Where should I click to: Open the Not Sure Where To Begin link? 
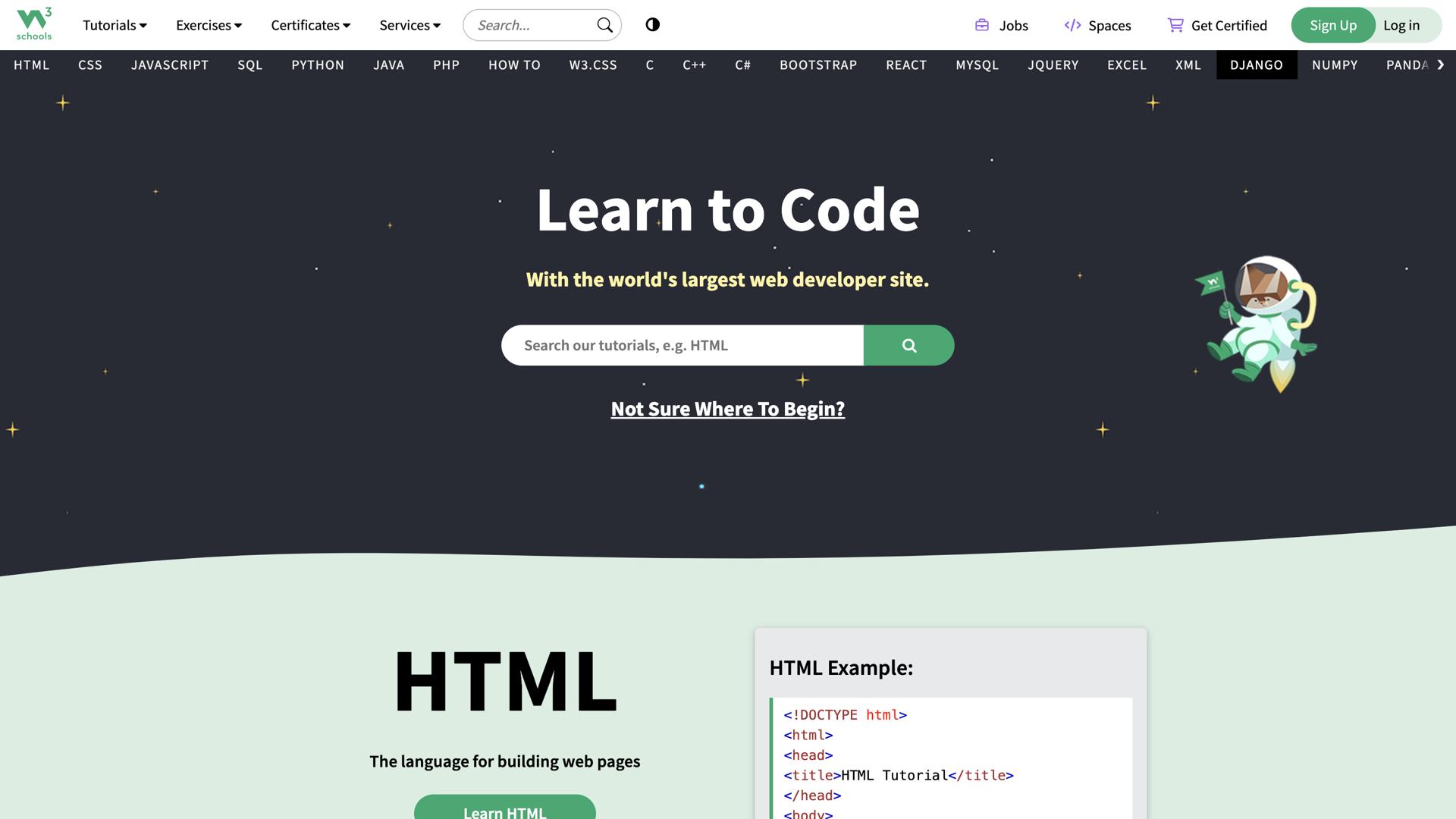[x=727, y=409]
